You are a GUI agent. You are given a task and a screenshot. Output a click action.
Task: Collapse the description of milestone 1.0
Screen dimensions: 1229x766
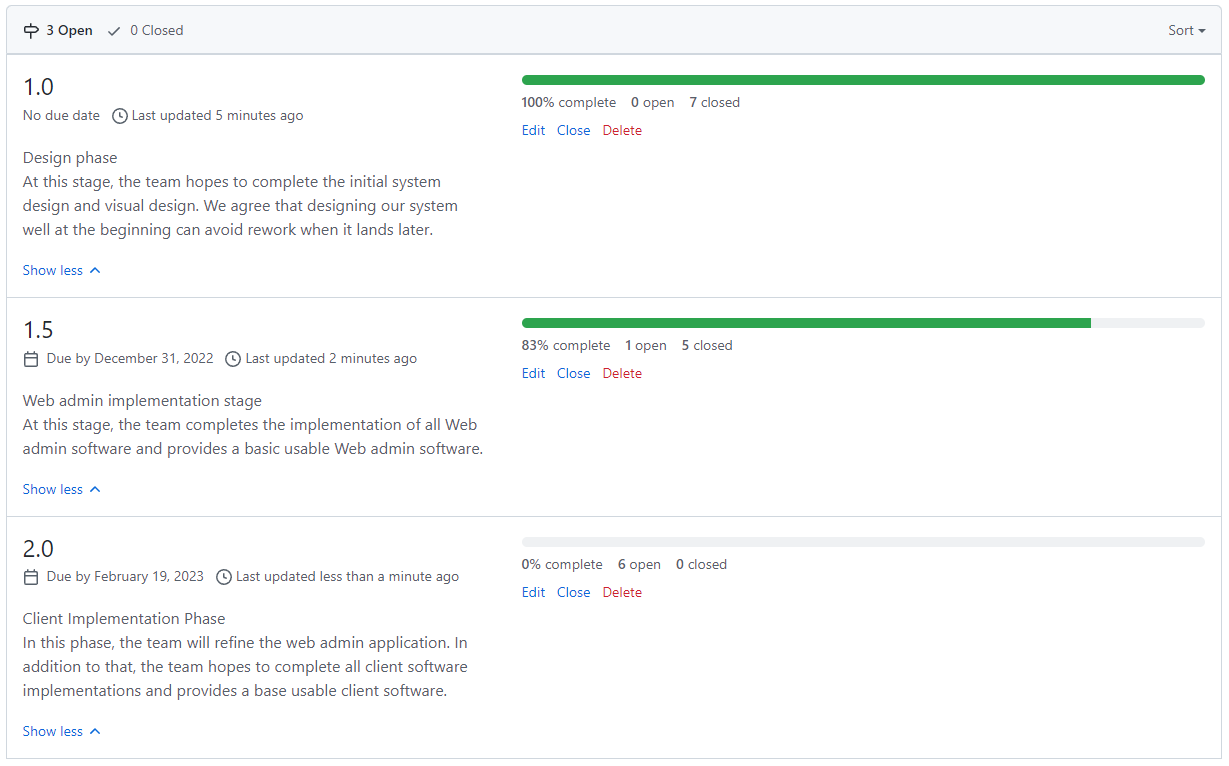[62, 270]
